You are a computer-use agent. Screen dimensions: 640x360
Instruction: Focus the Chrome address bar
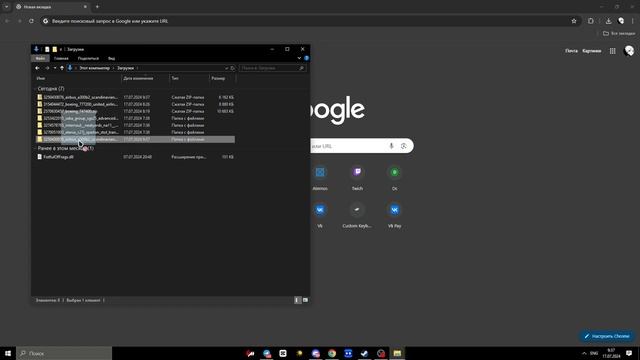[310, 21]
